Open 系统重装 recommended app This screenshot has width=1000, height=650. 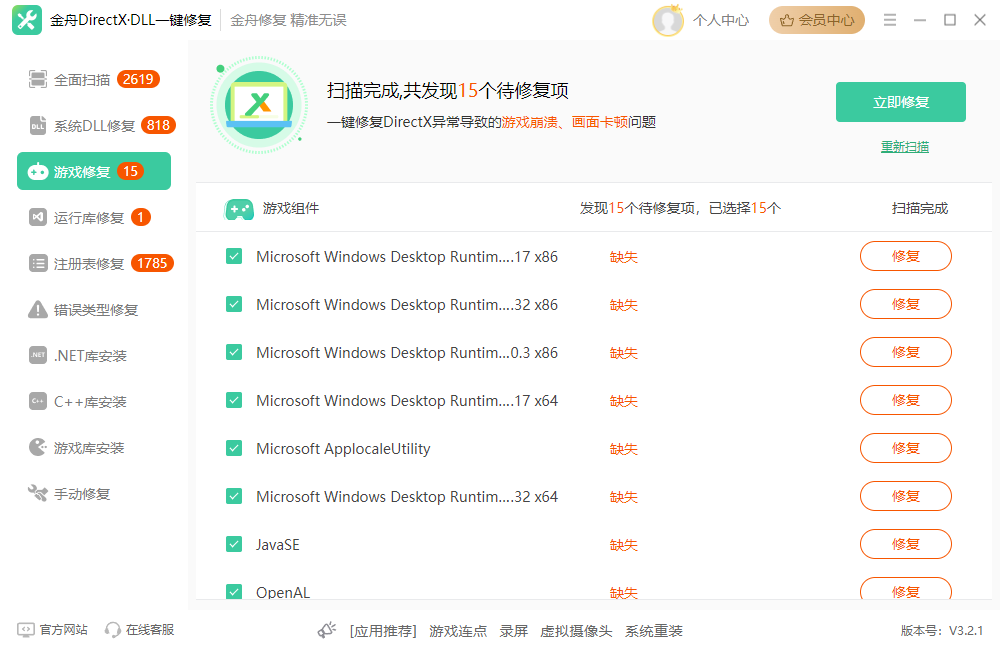click(x=654, y=631)
